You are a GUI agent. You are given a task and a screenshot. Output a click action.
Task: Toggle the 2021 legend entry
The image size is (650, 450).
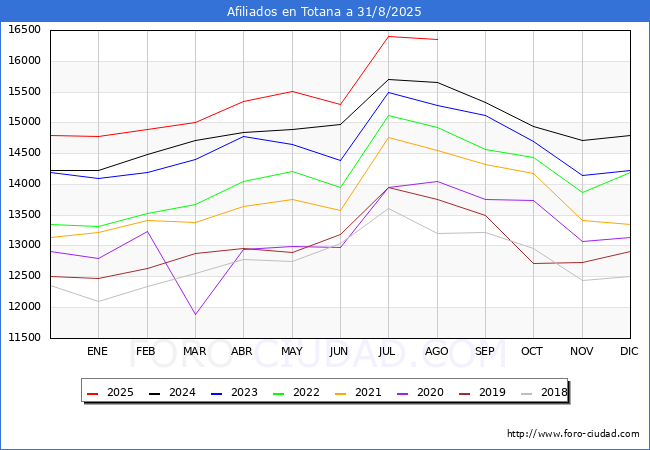pyautogui.click(x=367, y=393)
